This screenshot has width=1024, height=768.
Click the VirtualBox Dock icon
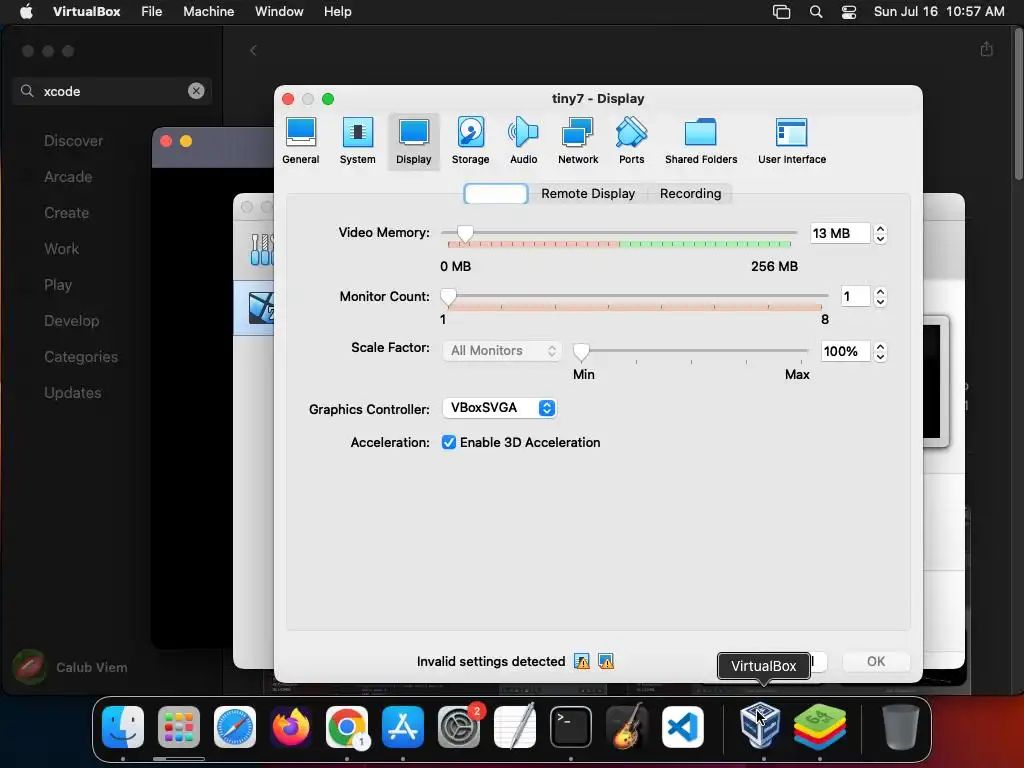click(760, 727)
